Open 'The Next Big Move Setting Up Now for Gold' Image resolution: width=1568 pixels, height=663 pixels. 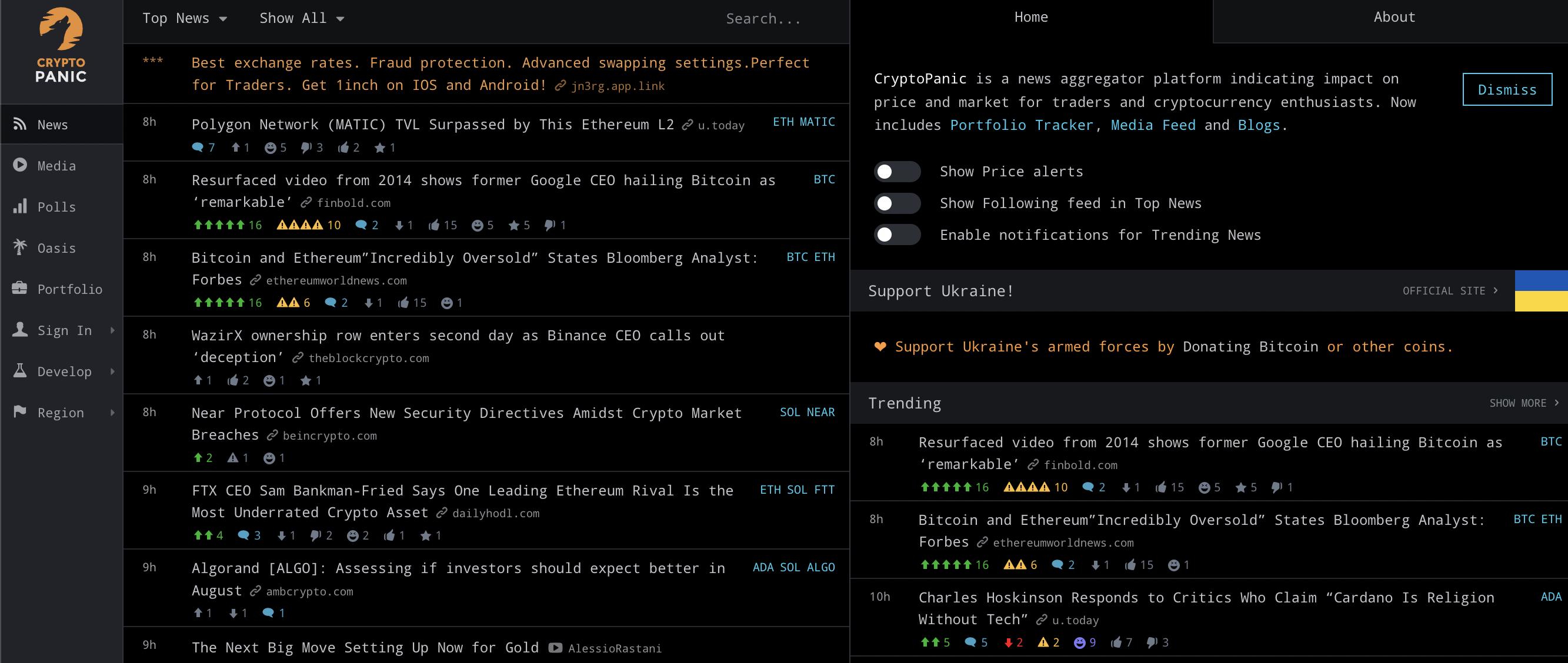coord(365,647)
